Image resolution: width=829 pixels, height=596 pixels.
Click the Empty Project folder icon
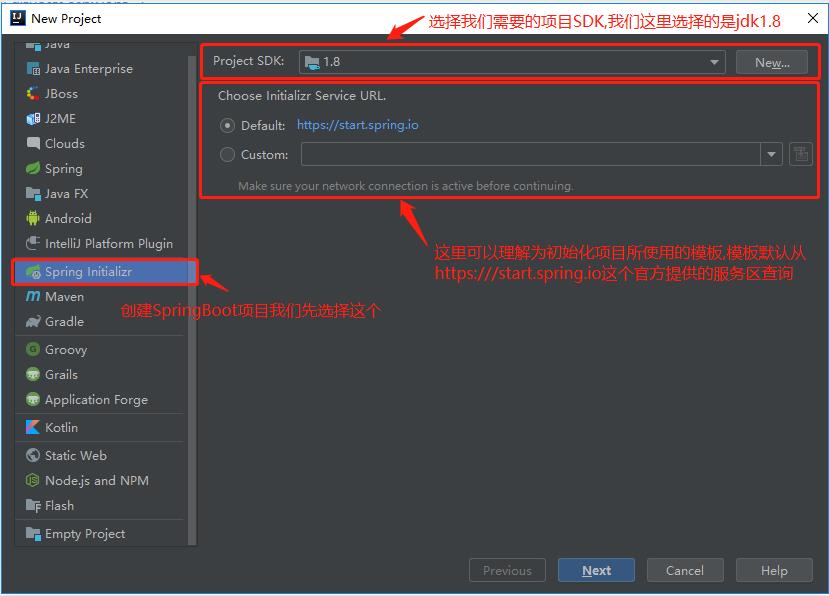pyautogui.click(x=33, y=534)
